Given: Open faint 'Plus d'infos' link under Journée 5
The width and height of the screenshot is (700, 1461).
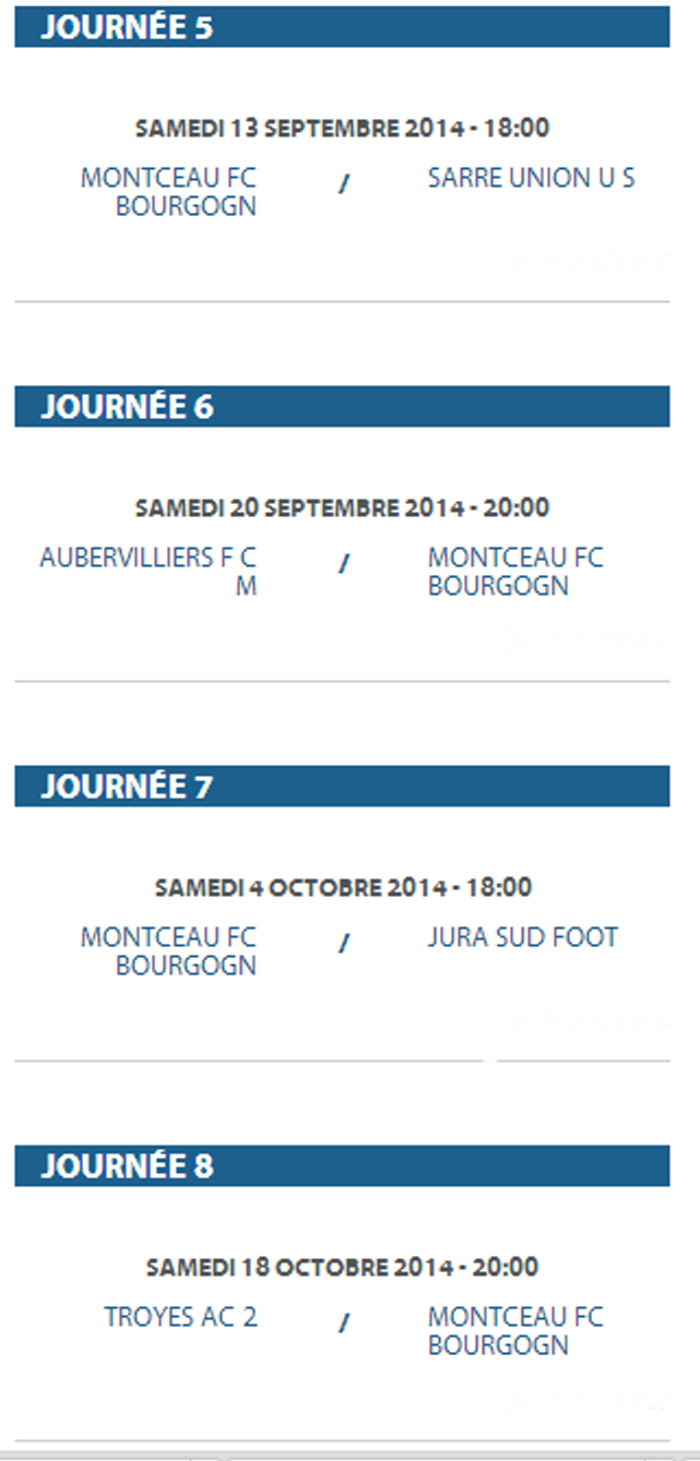Looking at the screenshot, I should (590, 261).
